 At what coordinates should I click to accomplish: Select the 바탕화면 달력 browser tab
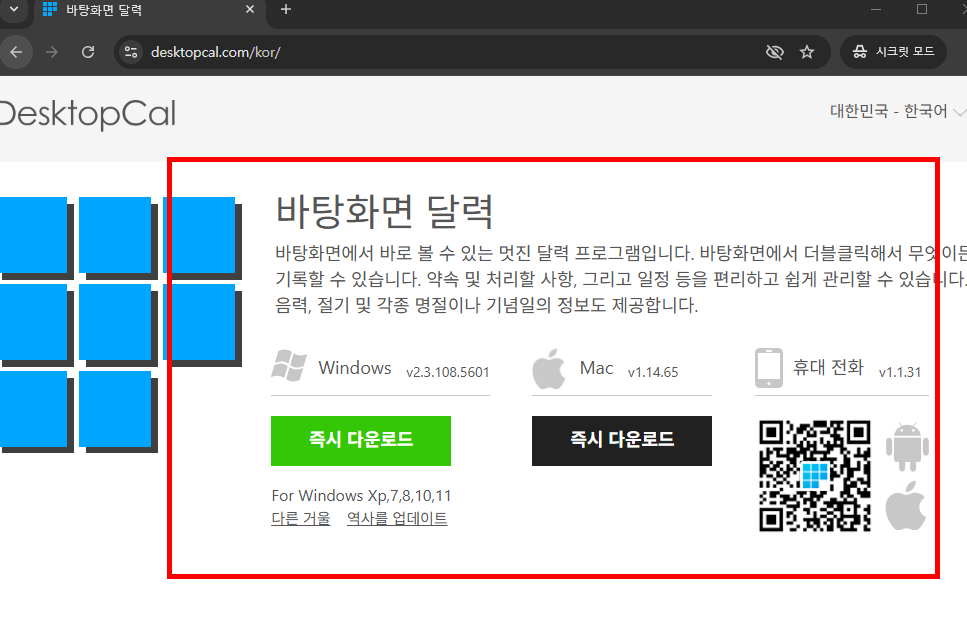click(x=130, y=11)
